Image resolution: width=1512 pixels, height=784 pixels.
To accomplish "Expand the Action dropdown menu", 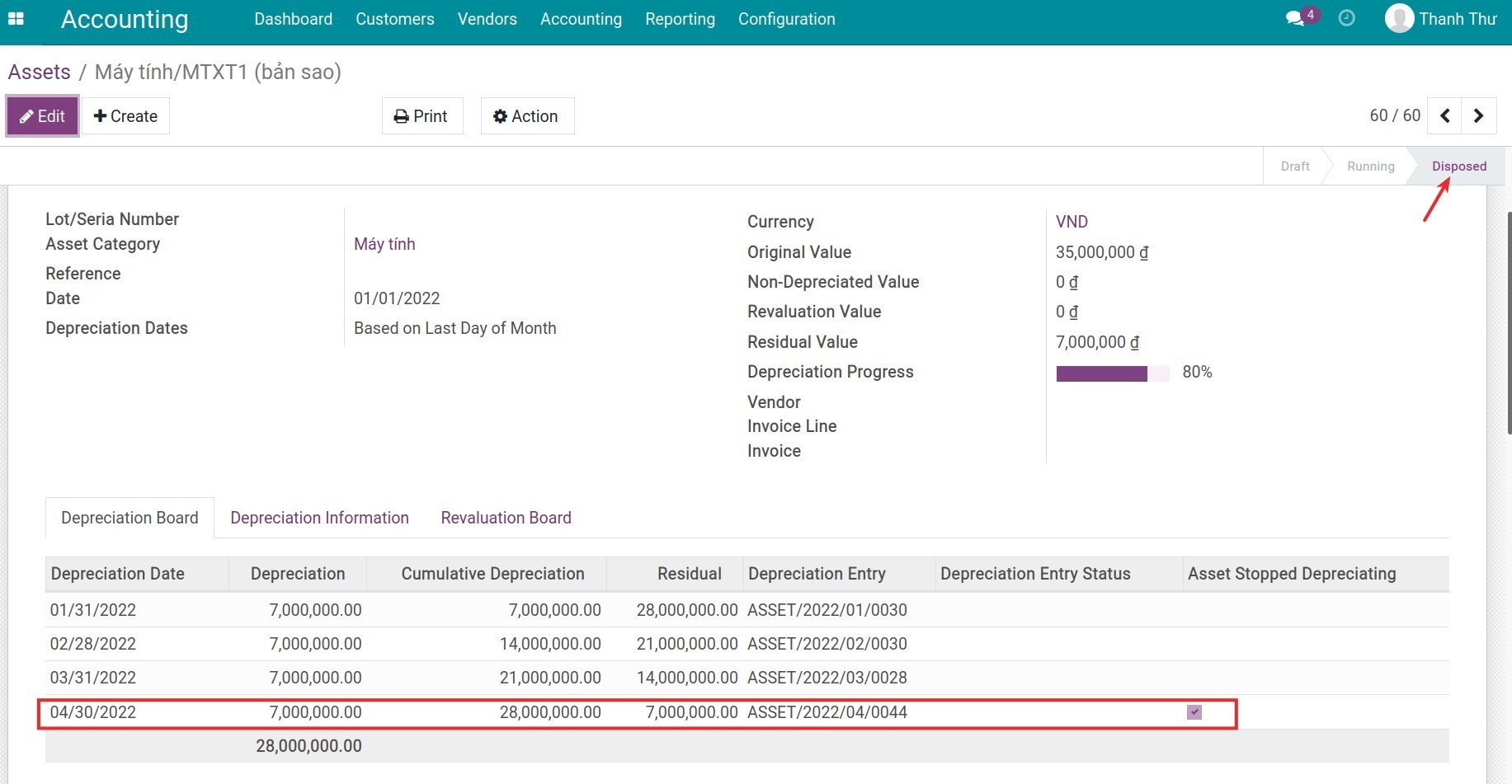I will coord(526,116).
